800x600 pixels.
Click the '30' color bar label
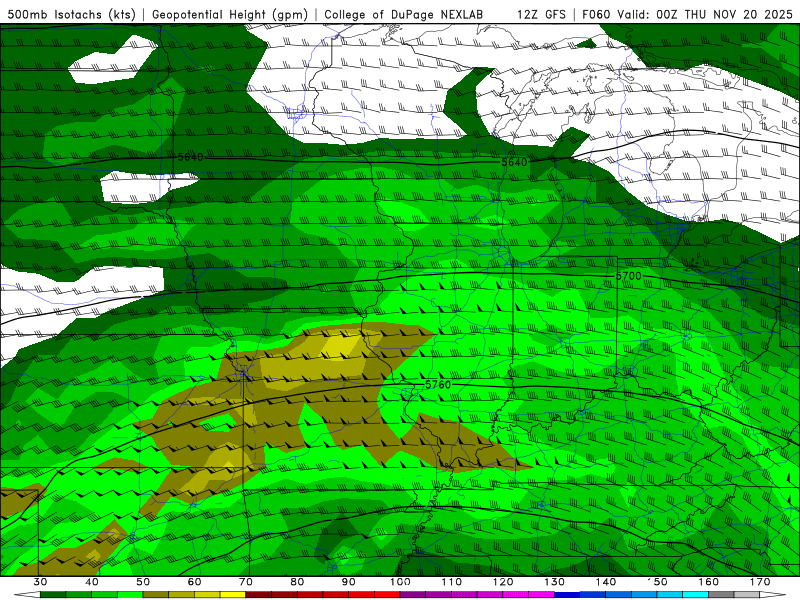(40, 582)
